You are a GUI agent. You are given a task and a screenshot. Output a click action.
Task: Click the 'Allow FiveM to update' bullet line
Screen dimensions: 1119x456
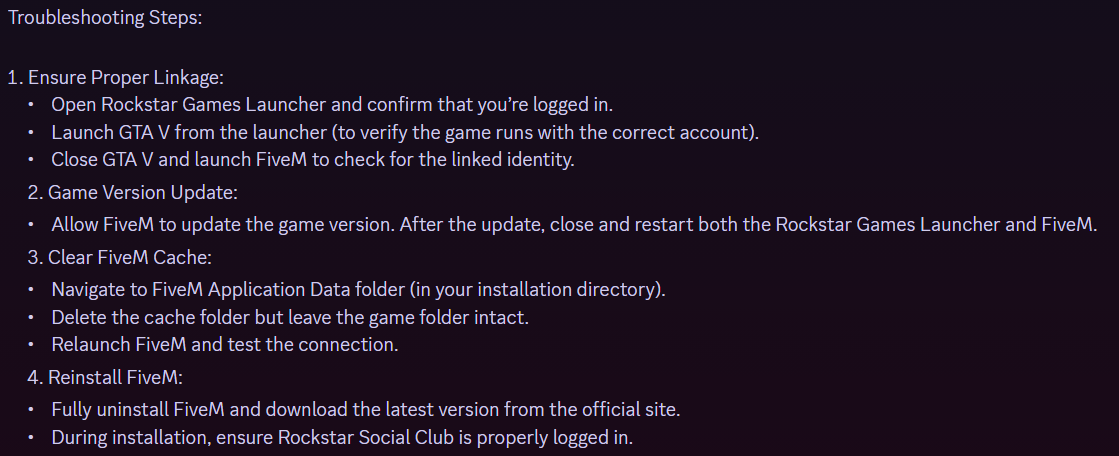[574, 224]
